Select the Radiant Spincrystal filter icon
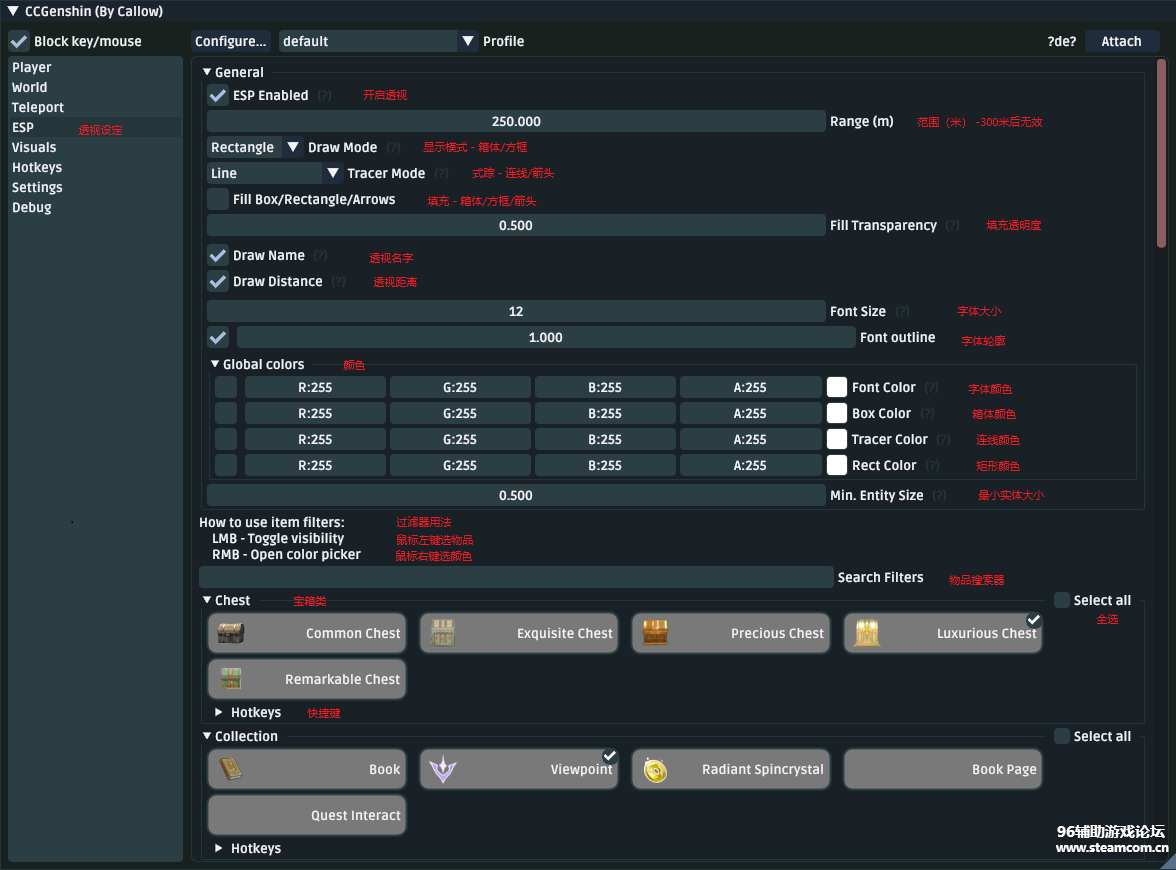 click(x=655, y=769)
